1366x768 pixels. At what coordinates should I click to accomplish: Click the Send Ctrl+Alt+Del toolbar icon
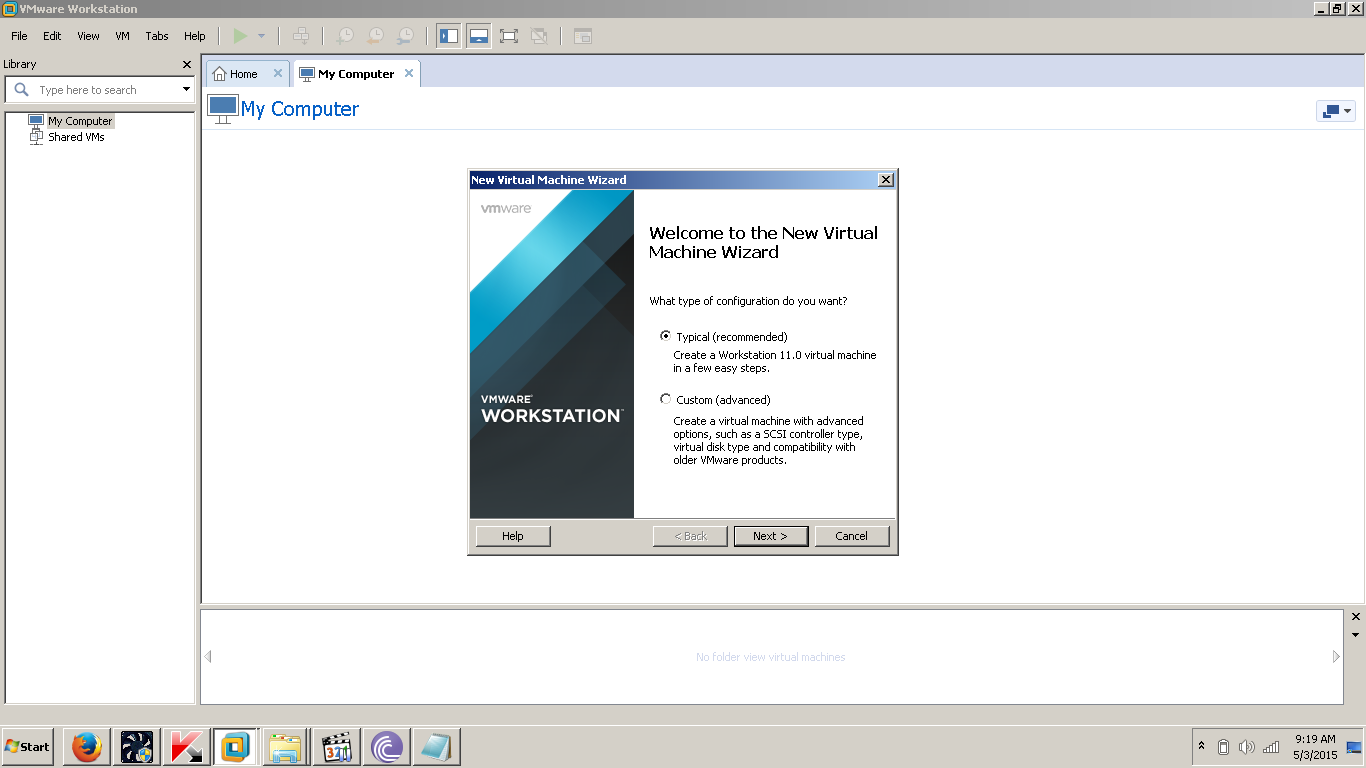301,36
